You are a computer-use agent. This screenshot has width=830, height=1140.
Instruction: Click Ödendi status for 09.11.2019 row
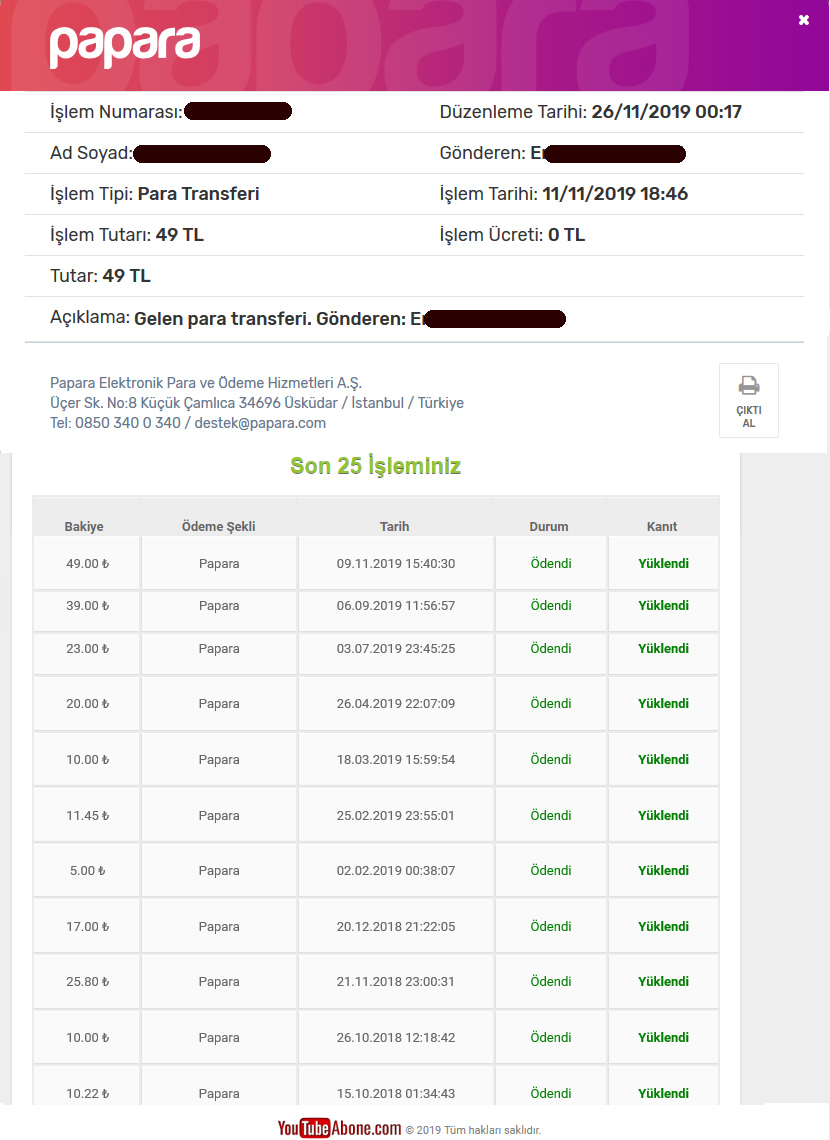pyautogui.click(x=551, y=563)
